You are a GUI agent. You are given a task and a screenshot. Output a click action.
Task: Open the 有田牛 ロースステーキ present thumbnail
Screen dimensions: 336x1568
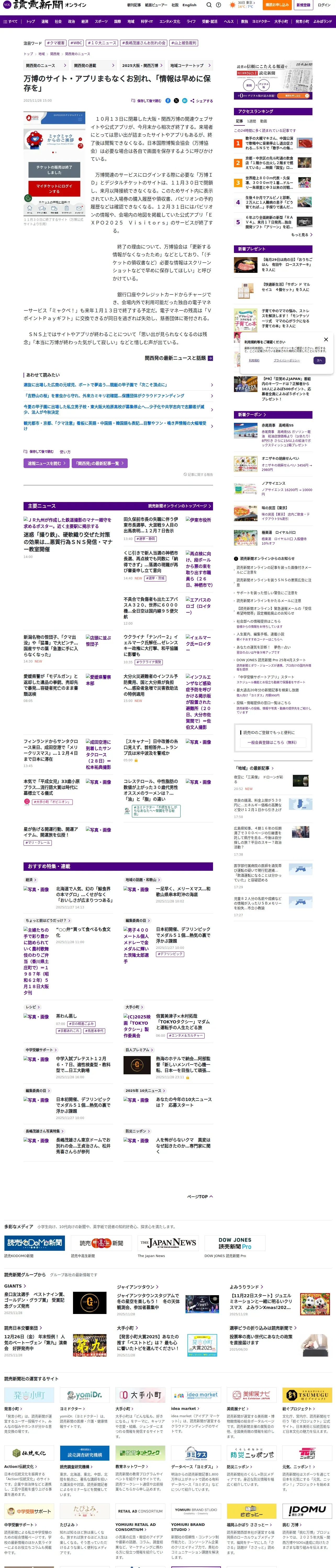[x=246, y=265]
